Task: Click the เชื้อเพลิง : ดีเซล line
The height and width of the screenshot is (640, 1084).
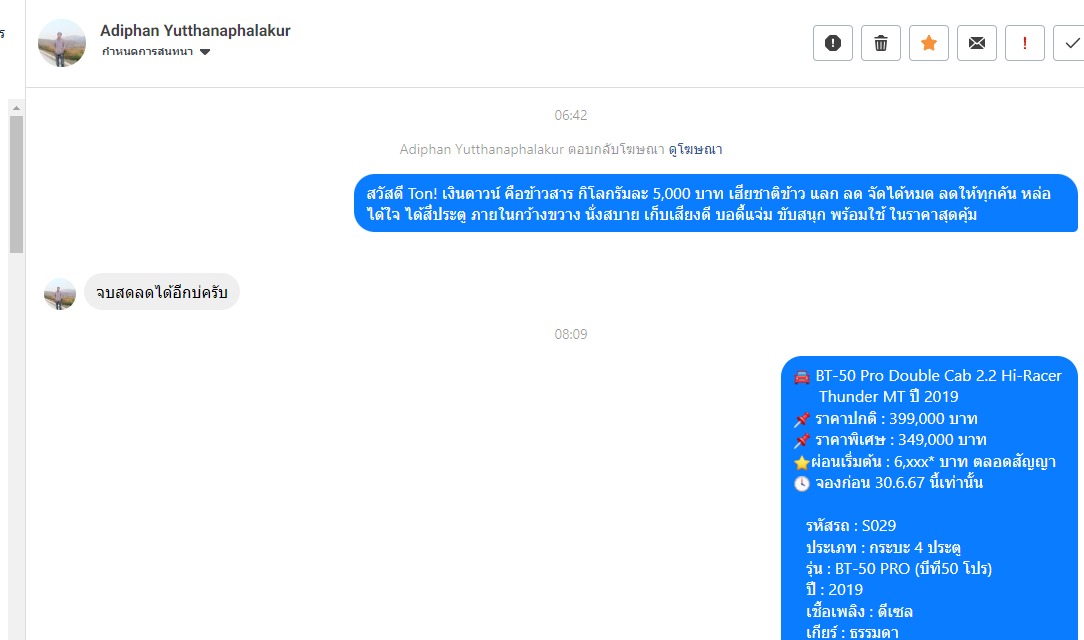Action: pyautogui.click(x=859, y=612)
